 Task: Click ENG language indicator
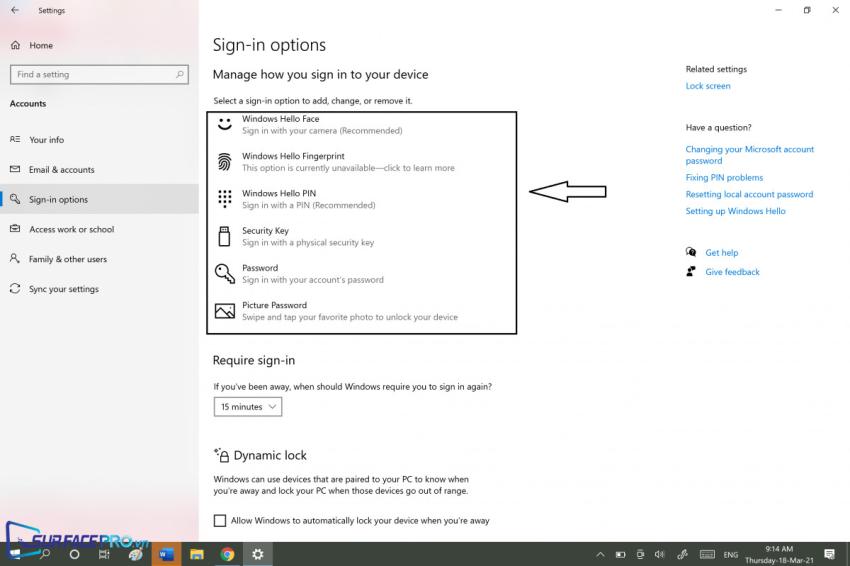[x=730, y=555]
